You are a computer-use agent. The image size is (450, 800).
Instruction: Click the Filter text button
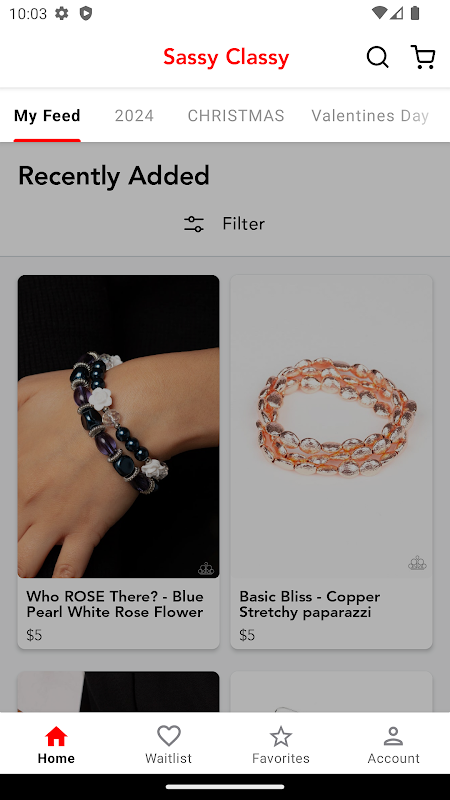point(243,224)
